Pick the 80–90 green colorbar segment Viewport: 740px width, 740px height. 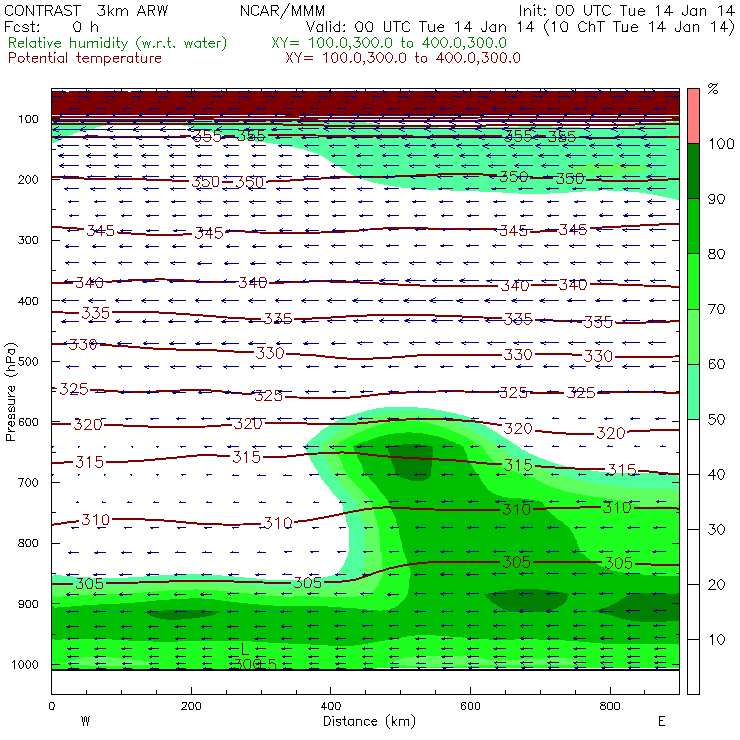click(693, 226)
